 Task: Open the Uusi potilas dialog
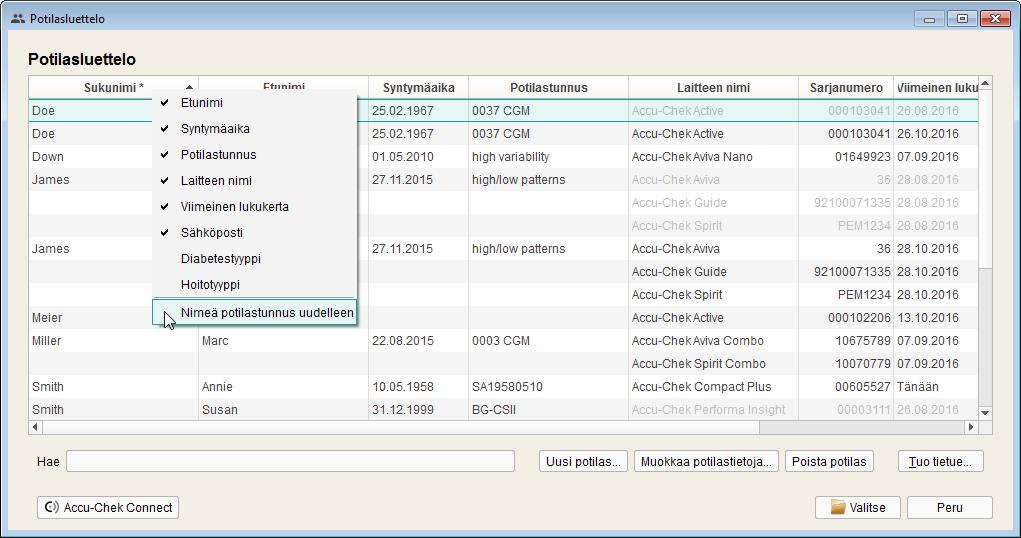tap(583, 461)
